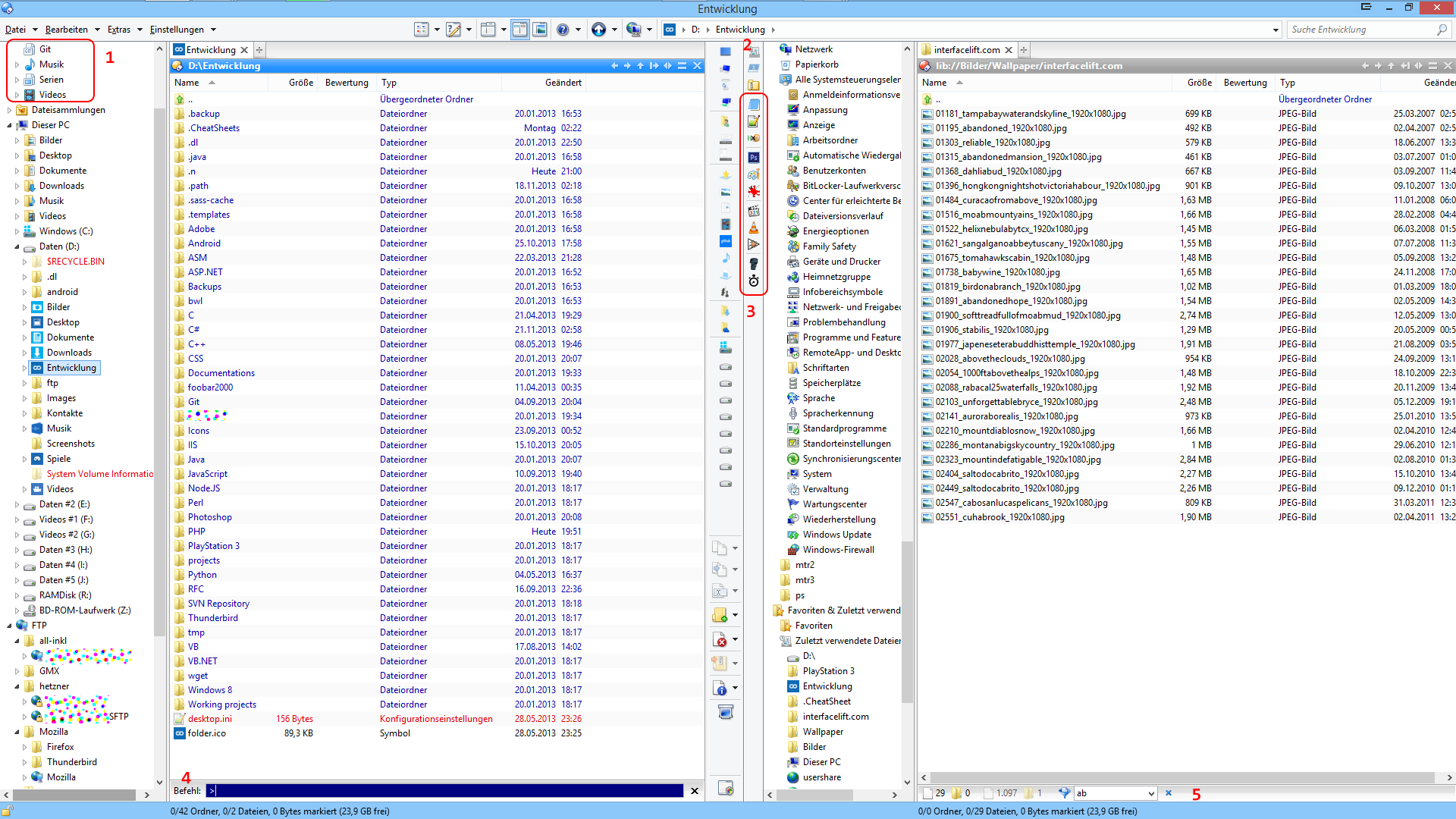Click the blue Notepad launcher icon
Viewport: 1456px width, 819px height.
click(x=753, y=104)
